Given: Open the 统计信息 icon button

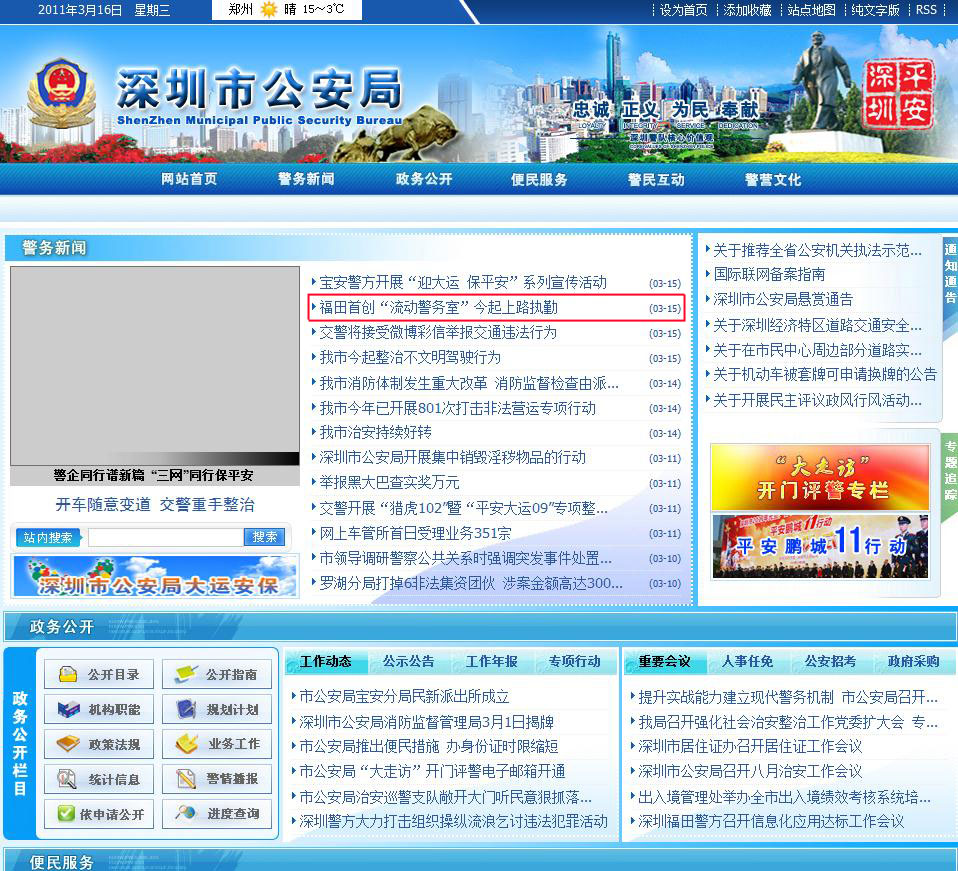Looking at the screenshot, I should [x=98, y=779].
